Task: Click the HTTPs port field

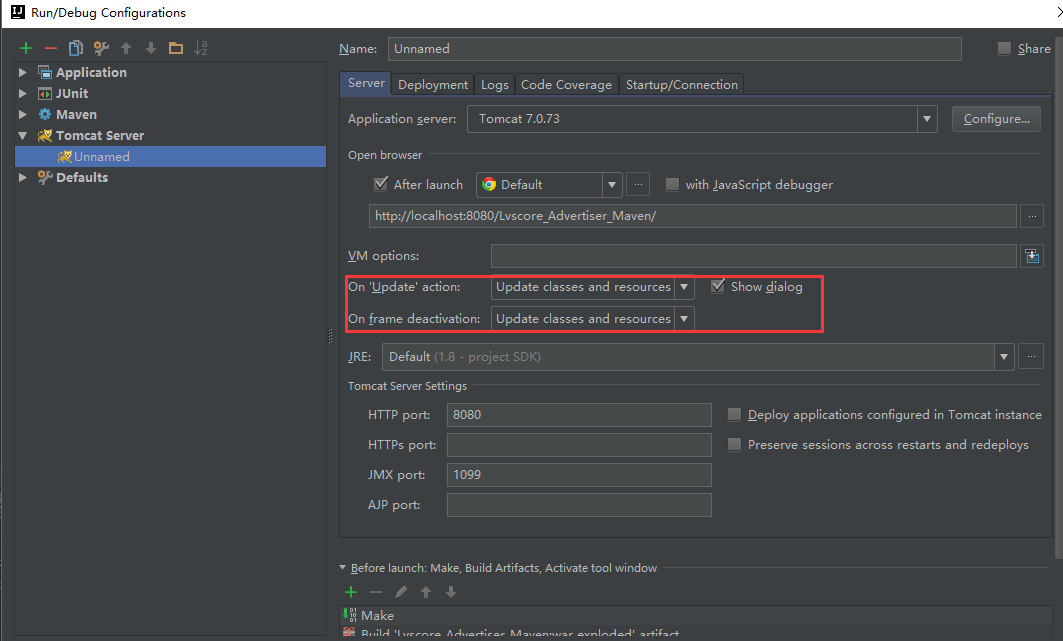Action: click(579, 444)
